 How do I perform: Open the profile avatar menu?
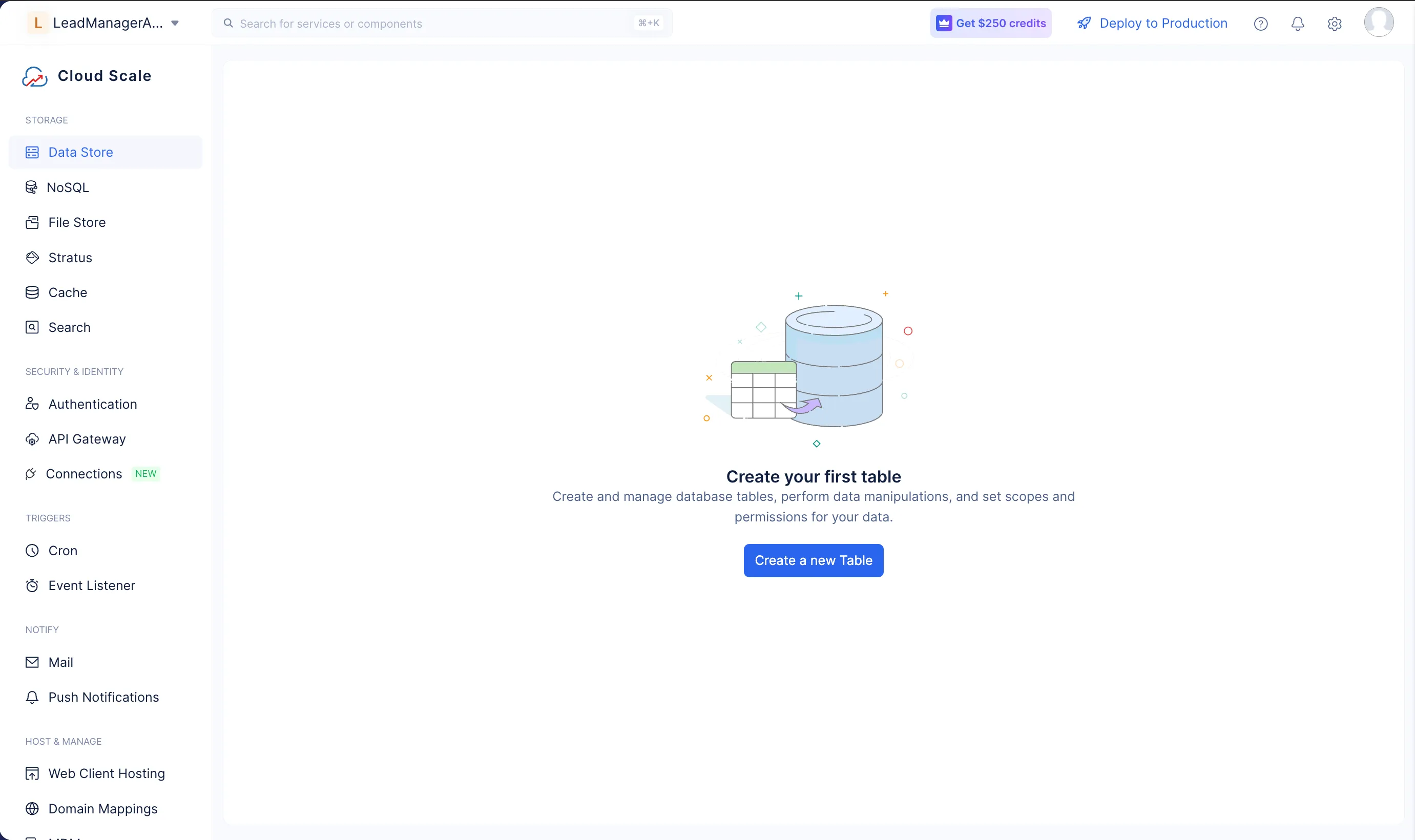(1379, 22)
